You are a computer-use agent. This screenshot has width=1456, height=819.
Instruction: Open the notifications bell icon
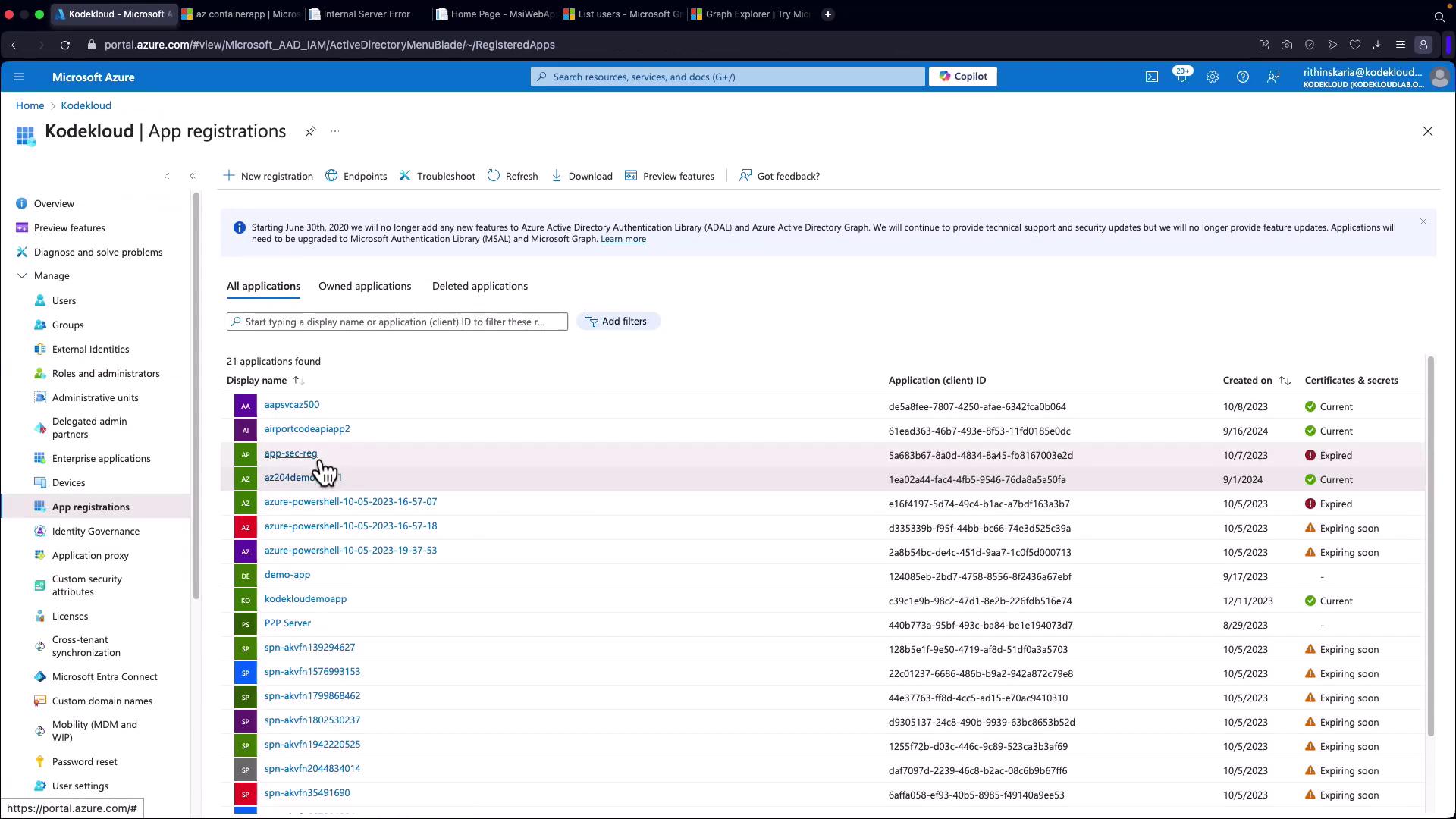tap(1181, 77)
